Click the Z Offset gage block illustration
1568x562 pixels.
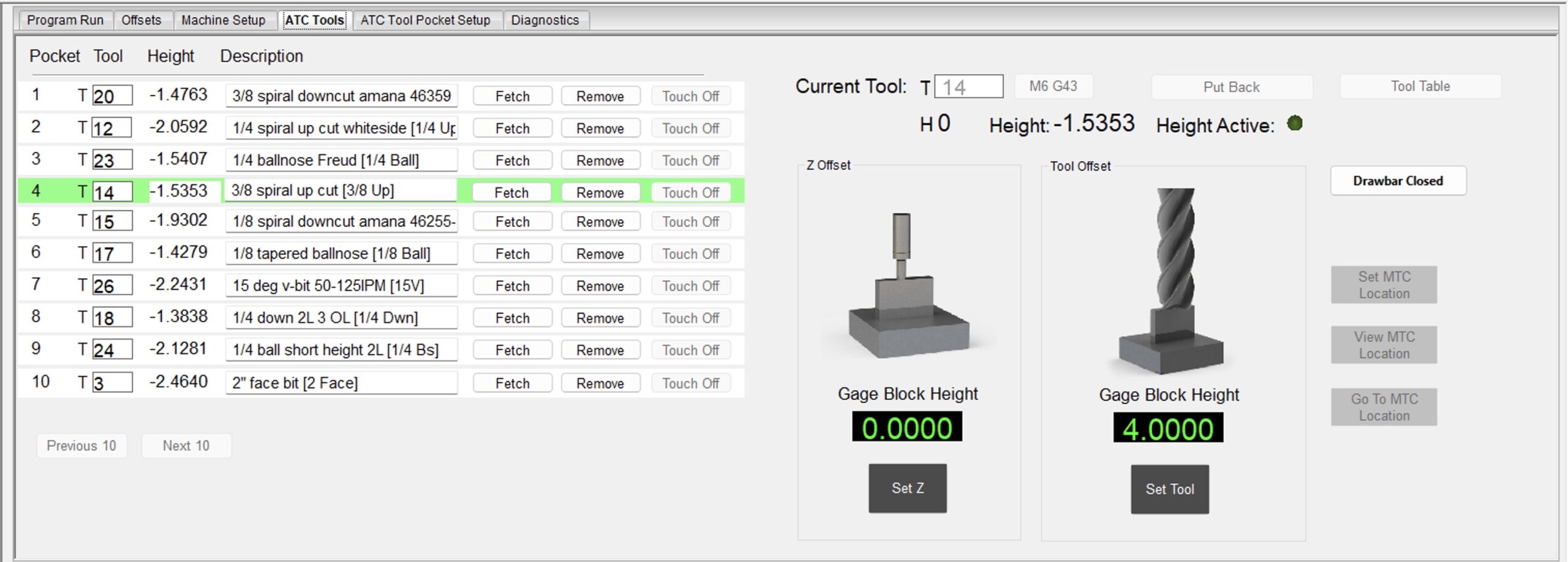(908, 289)
